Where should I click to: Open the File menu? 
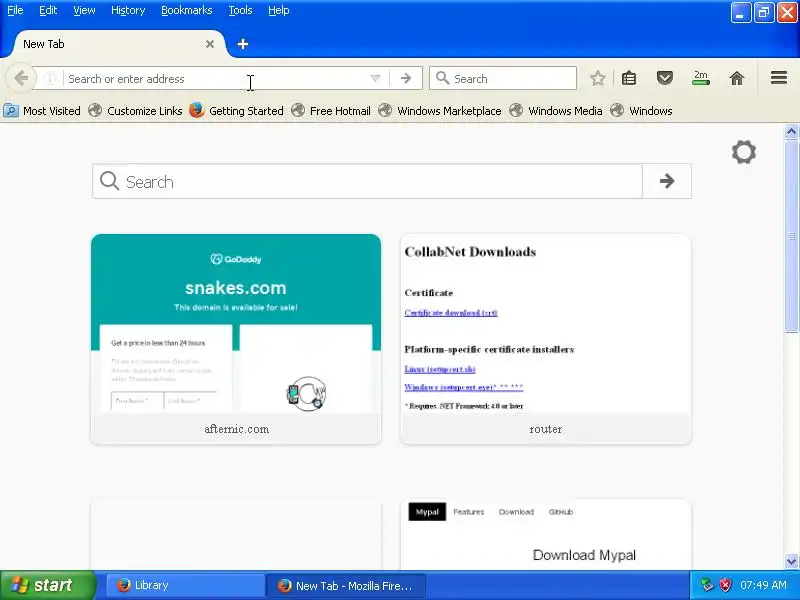tap(15, 10)
